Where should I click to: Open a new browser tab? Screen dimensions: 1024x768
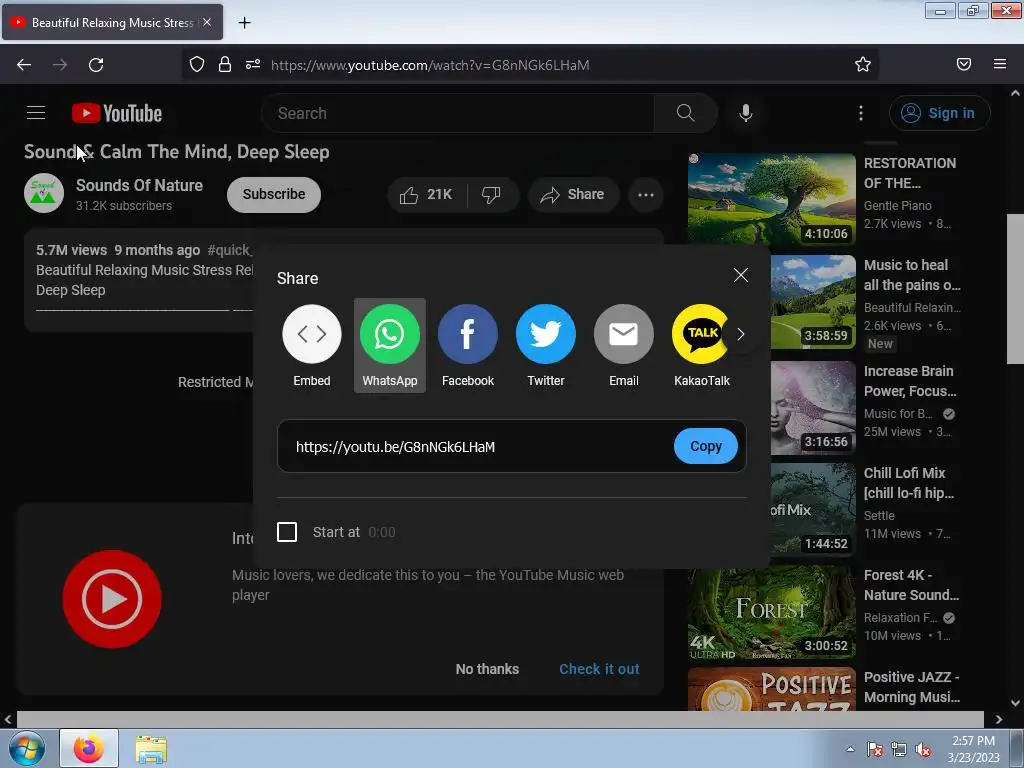tap(244, 23)
